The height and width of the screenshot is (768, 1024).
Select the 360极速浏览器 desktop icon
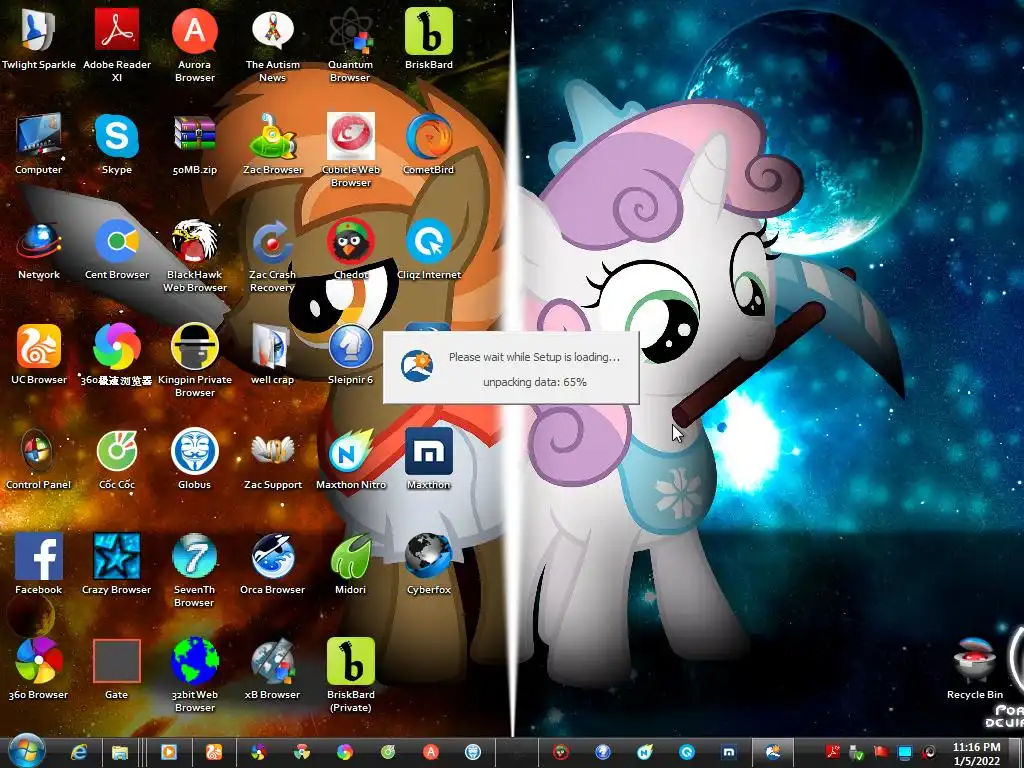coord(117,346)
